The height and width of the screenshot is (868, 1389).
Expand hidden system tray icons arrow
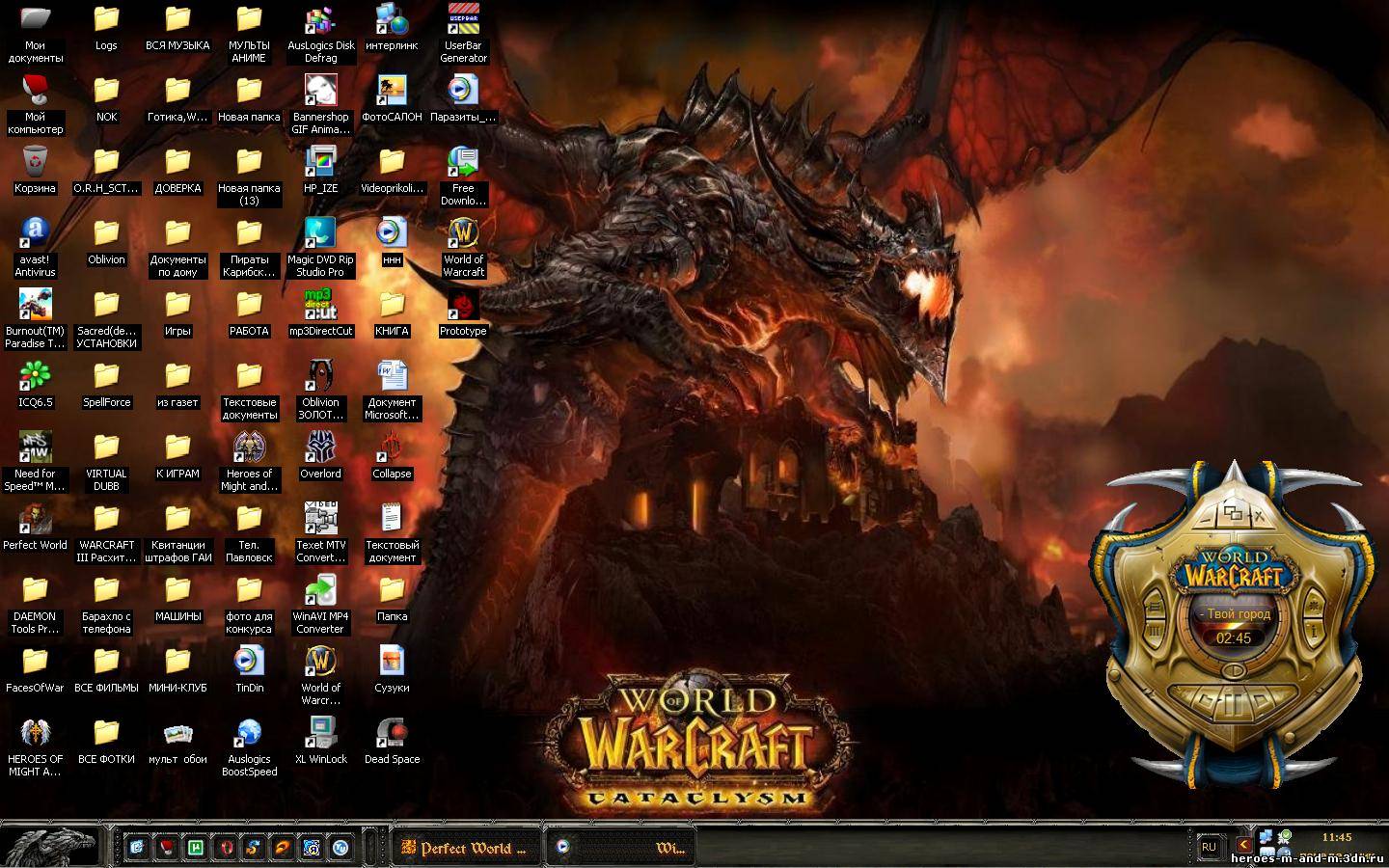(1243, 846)
